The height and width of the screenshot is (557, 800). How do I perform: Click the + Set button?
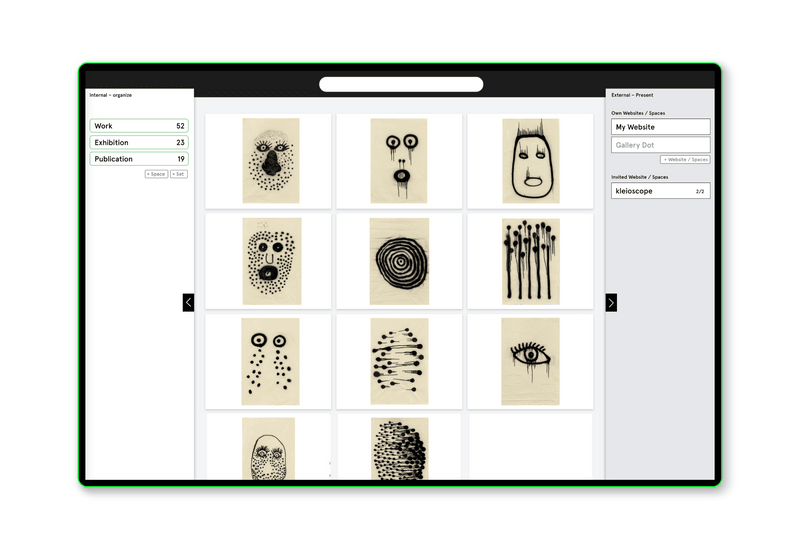coord(178,174)
